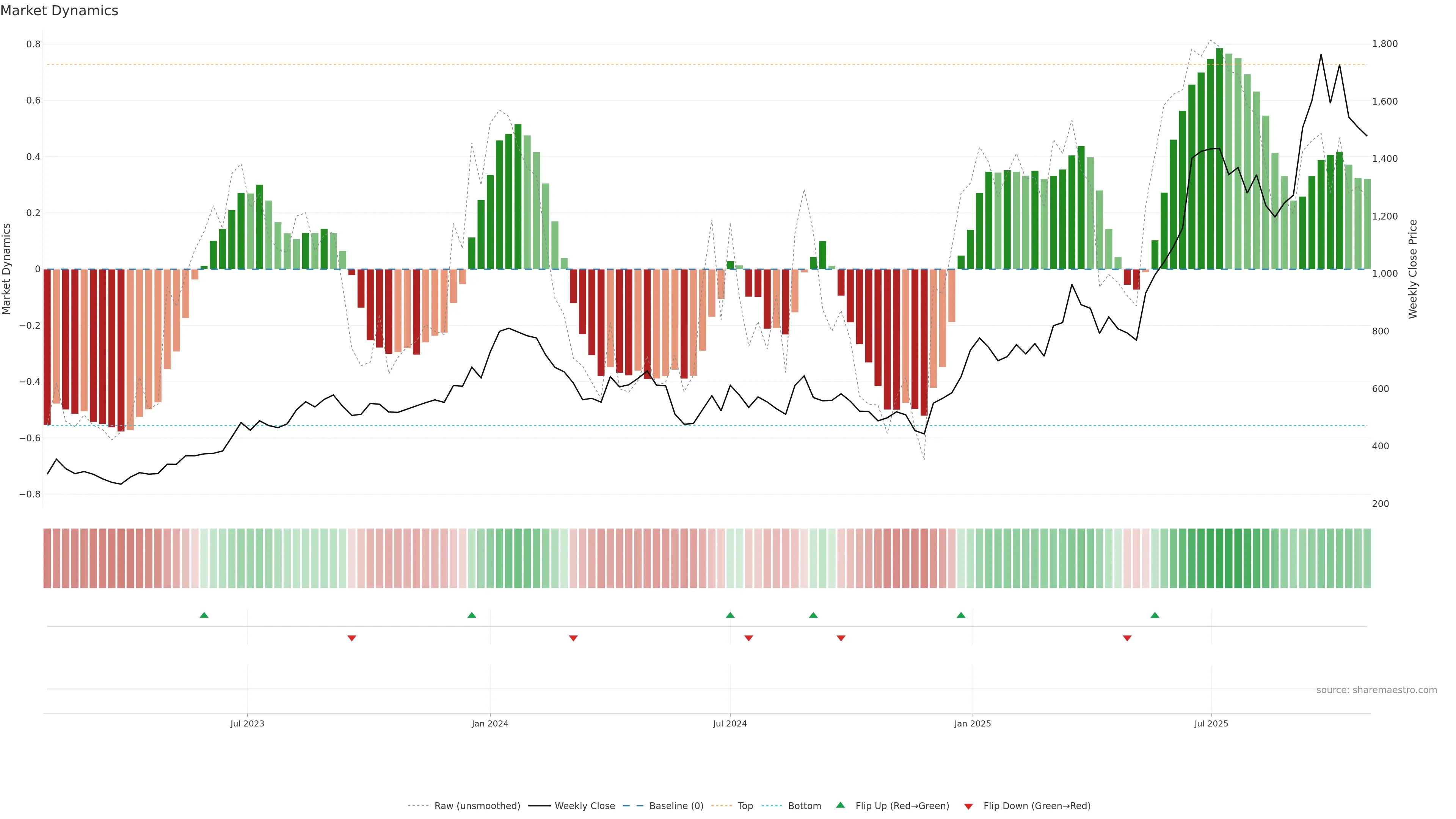Click the Flip Down triangle after Jan 2024
This screenshot has height=819, width=1456.
[x=573, y=638]
